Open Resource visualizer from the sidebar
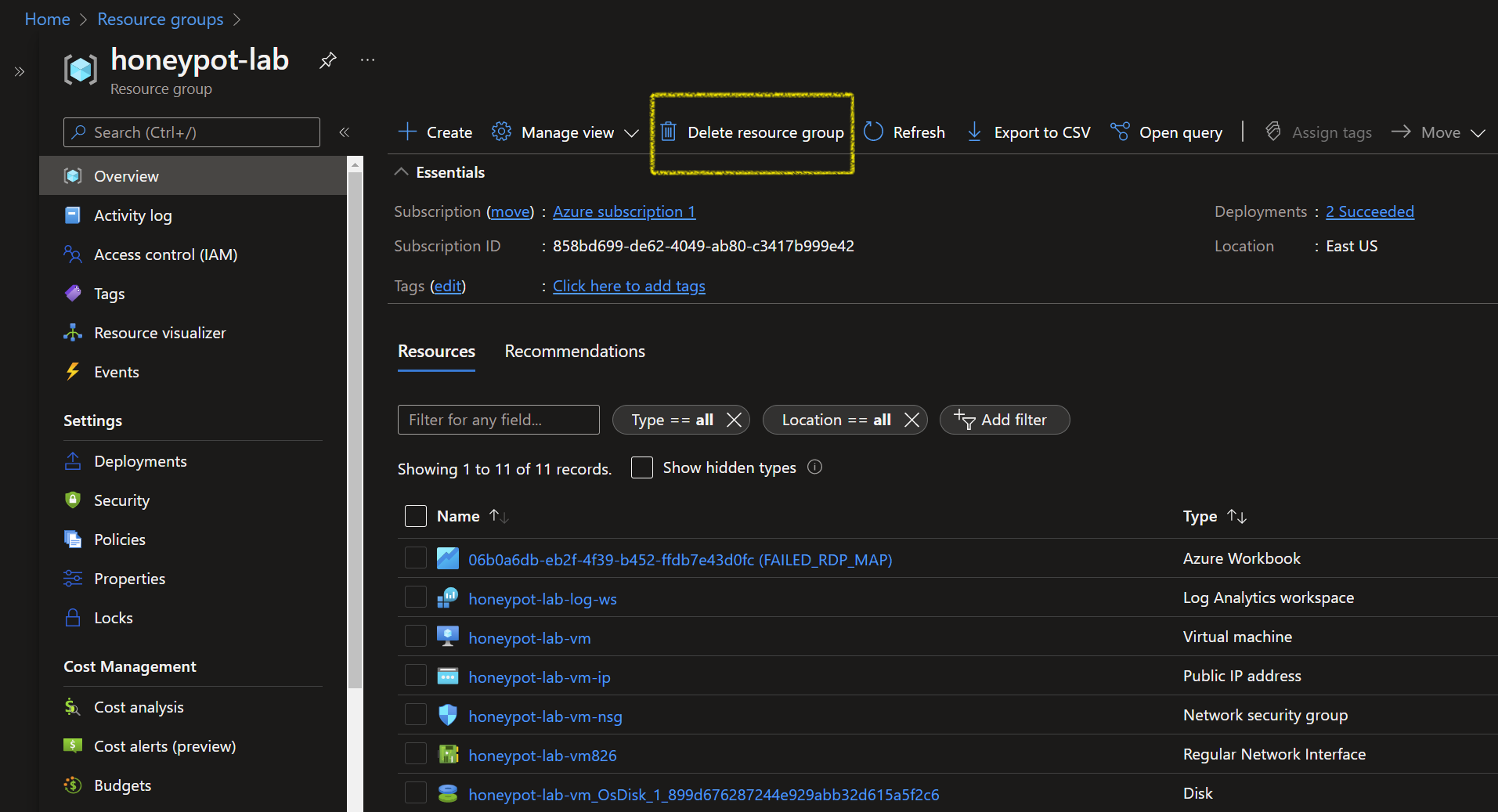This screenshot has width=1498, height=812. point(159,332)
